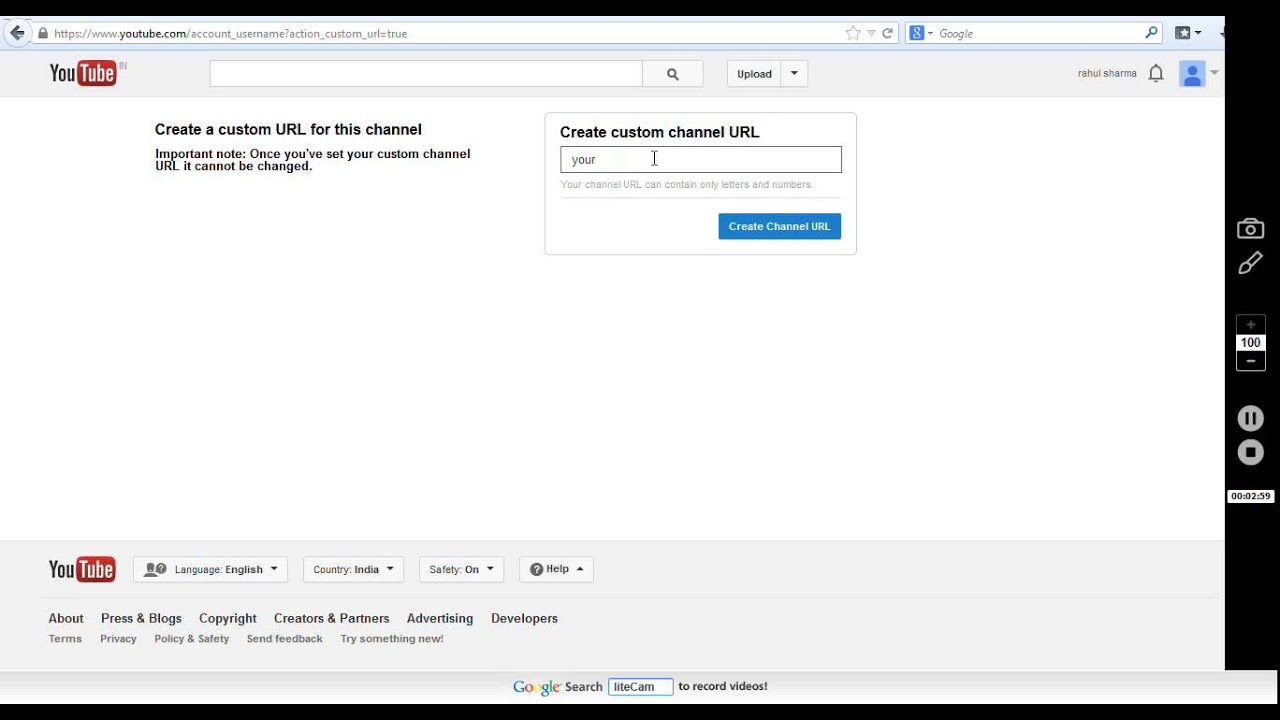
Task: Open the dropdown arrow next to Upload
Action: tap(794, 74)
